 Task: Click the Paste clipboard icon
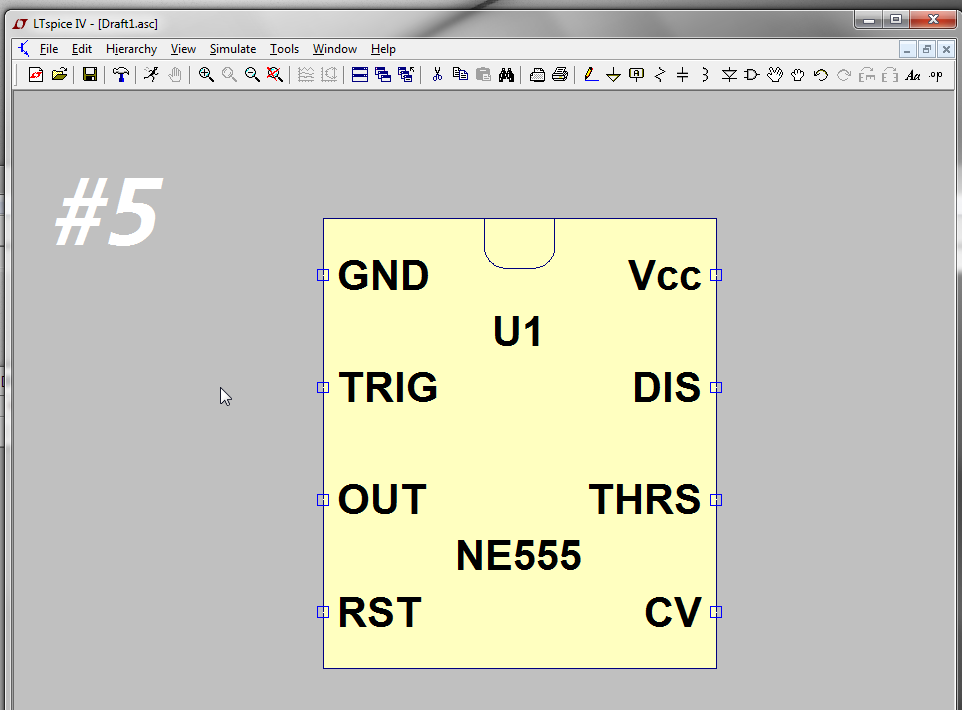point(483,75)
